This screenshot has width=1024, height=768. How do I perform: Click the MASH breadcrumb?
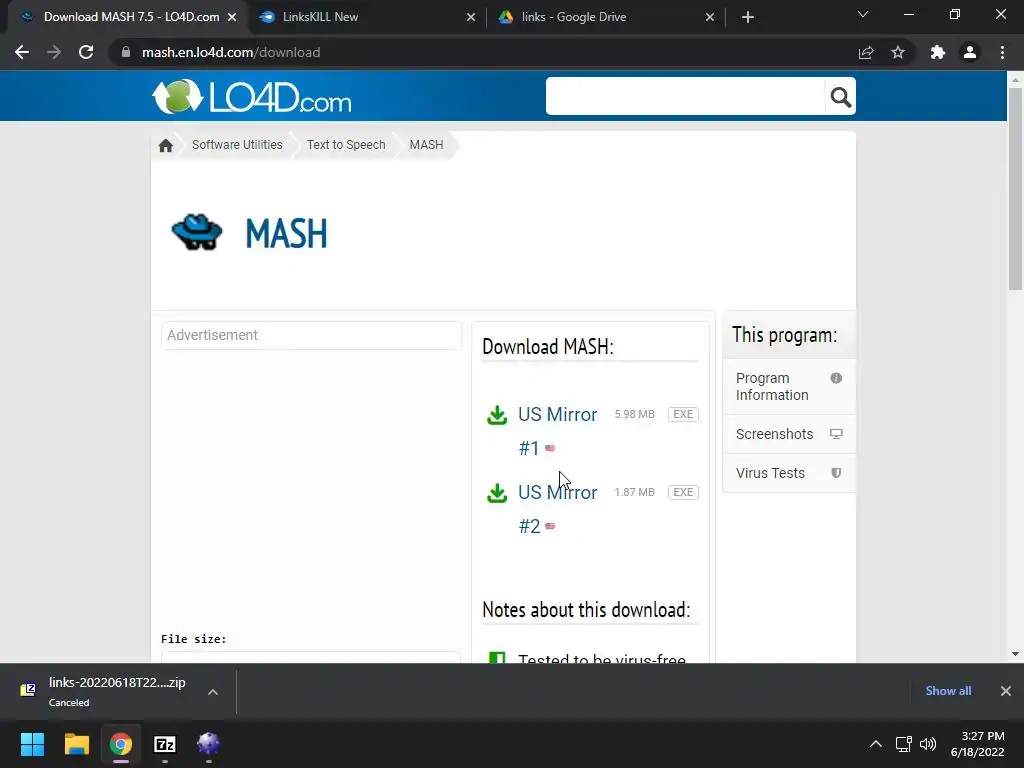click(x=426, y=145)
